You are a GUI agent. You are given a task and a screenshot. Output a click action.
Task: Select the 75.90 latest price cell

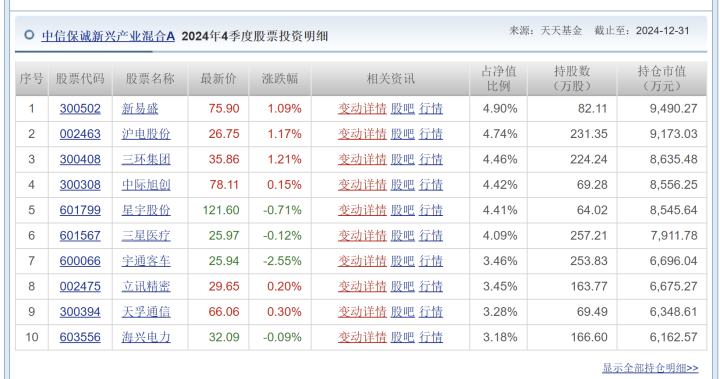(219, 108)
